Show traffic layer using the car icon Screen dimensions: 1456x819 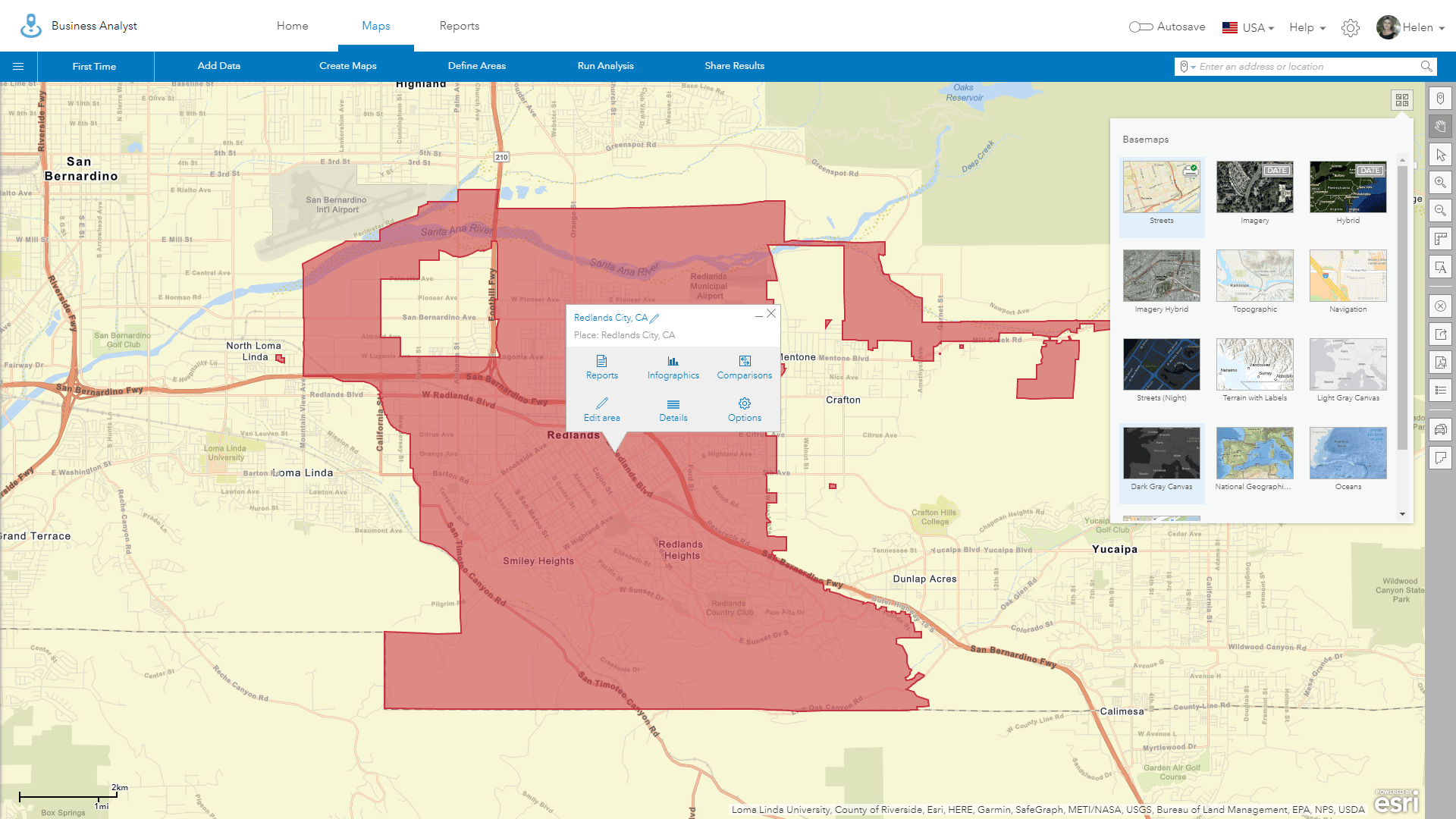[x=1440, y=429]
